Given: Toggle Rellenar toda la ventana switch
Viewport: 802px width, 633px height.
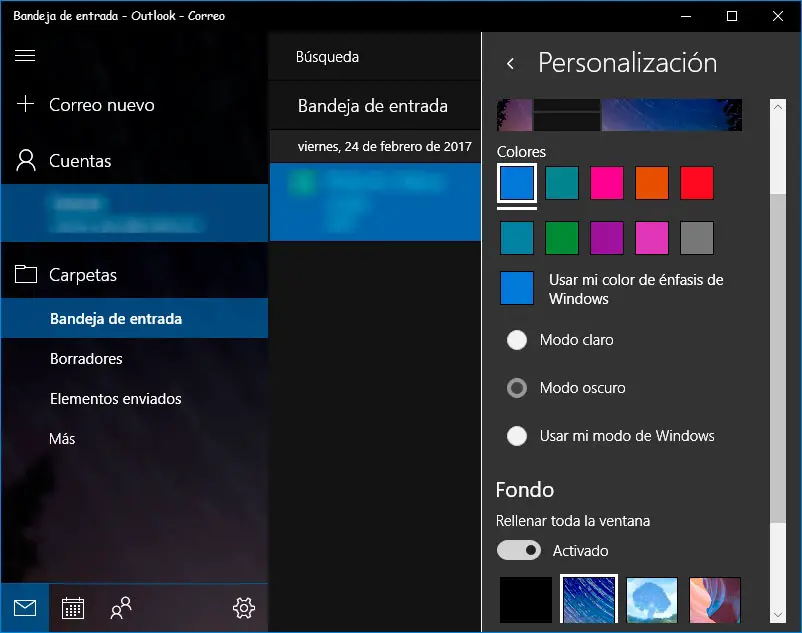Looking at the screenshot, I should [519, 550].
